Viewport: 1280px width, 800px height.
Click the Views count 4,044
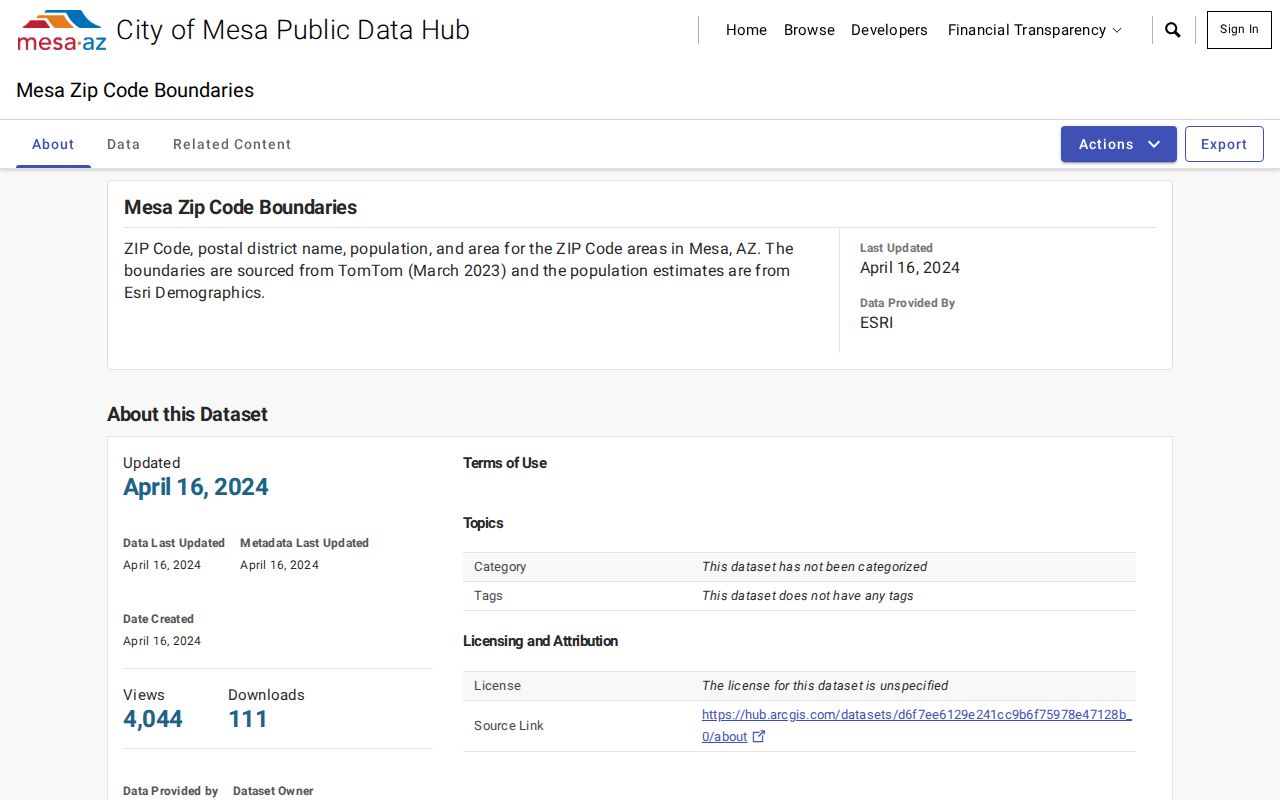pos(153,719)
